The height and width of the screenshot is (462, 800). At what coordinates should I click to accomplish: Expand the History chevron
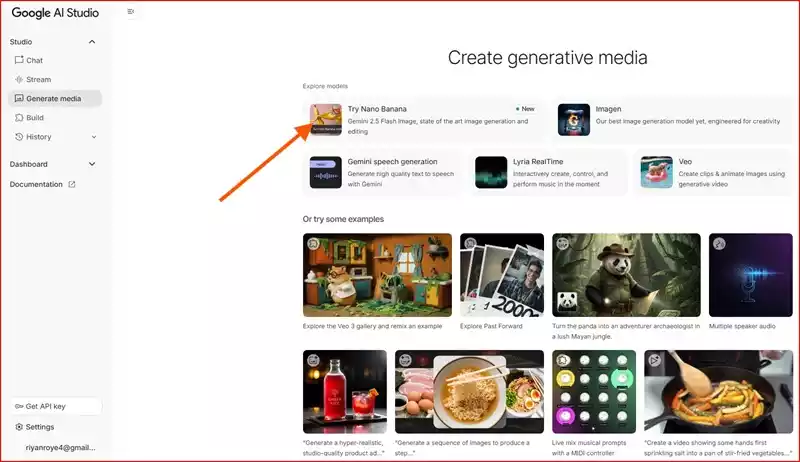pyautogui.click(x=94, y=137)
